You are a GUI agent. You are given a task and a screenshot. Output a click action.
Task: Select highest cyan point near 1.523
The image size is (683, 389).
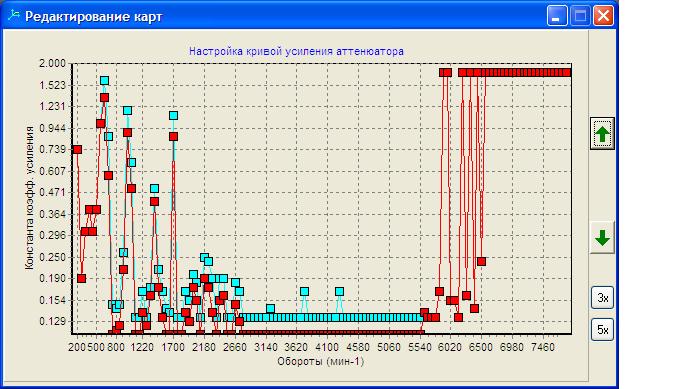point(104,81)
